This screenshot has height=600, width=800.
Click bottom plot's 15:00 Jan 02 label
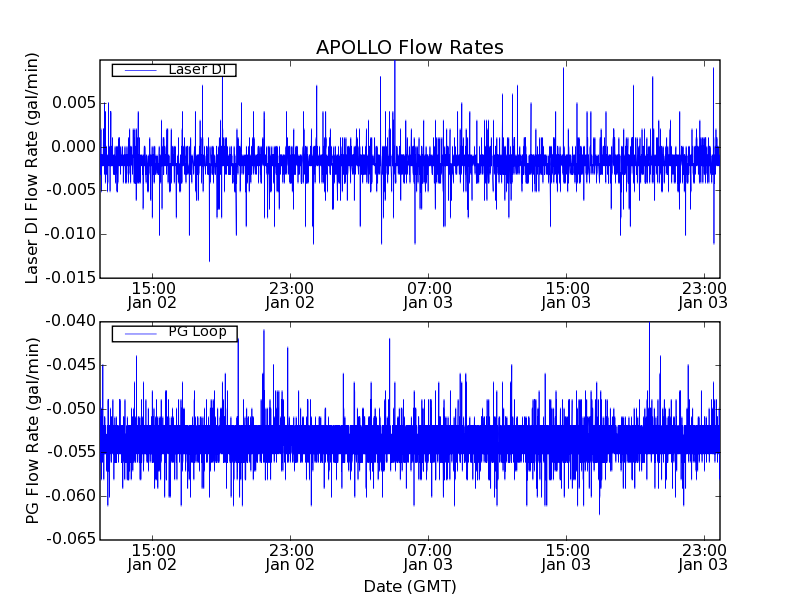pos(152,558)
